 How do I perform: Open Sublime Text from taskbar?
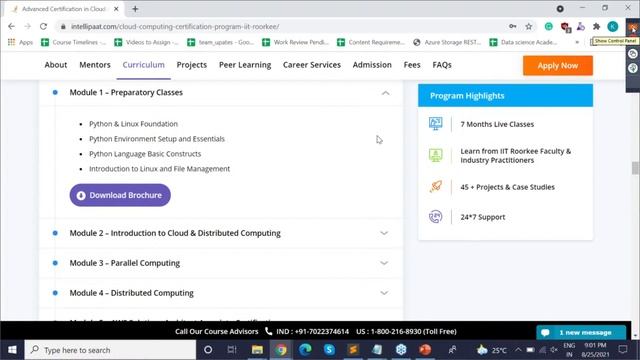tap(353, 350)
